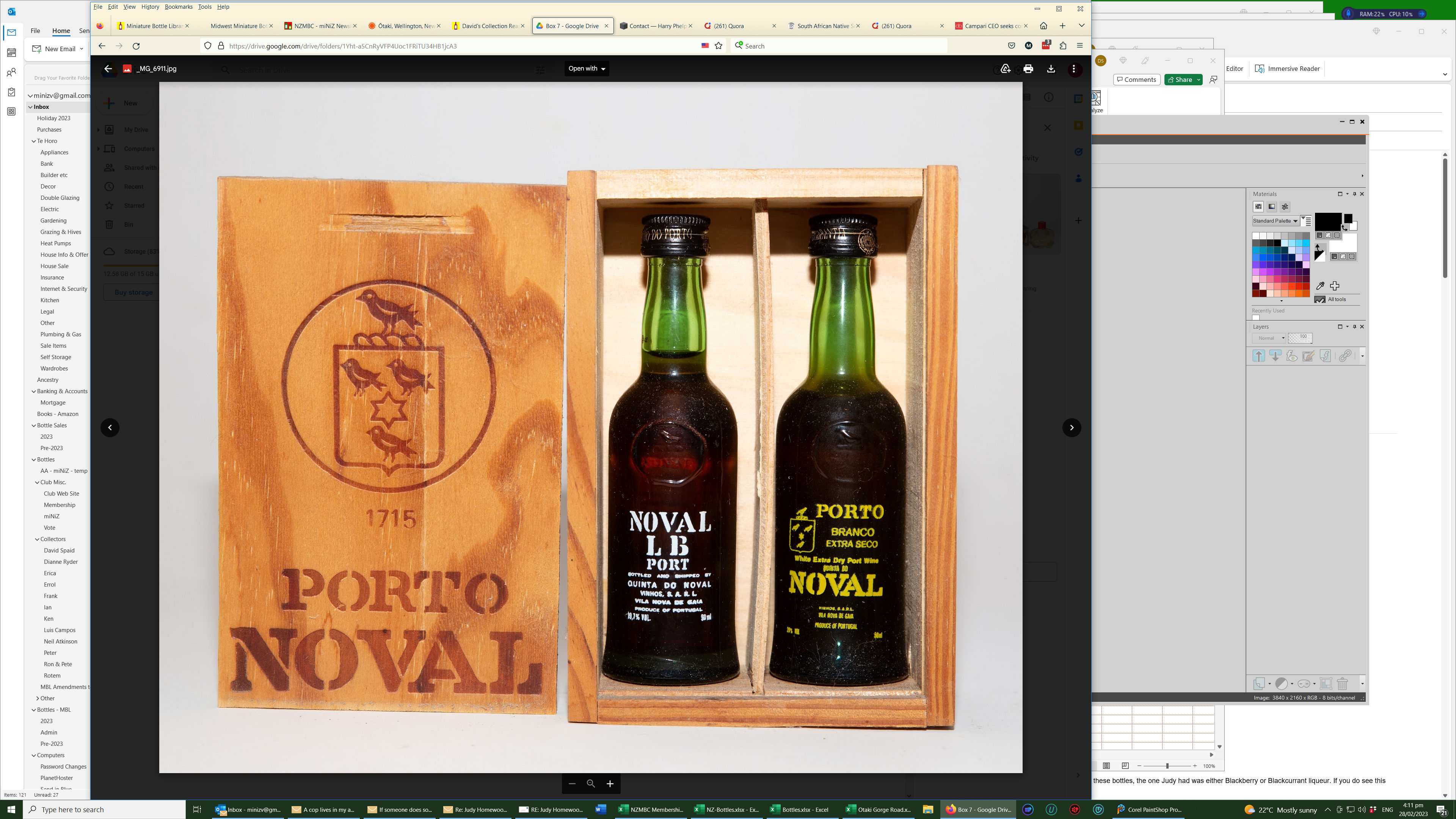Click the New Email button
The image size is (1456, 819).
click(54, 49)
